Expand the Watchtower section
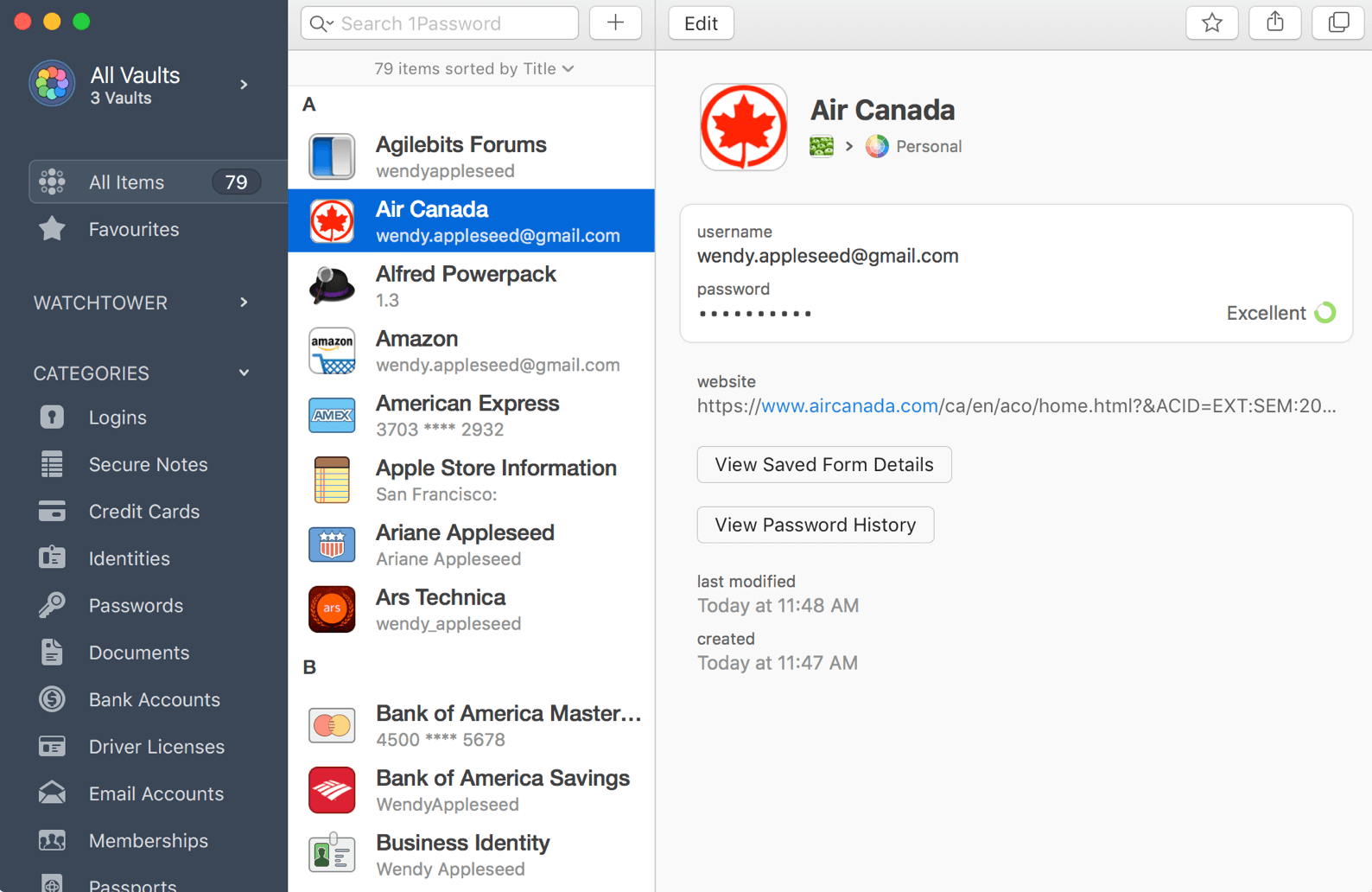Screen dimensions: 1372x892 tap(245, 303)
